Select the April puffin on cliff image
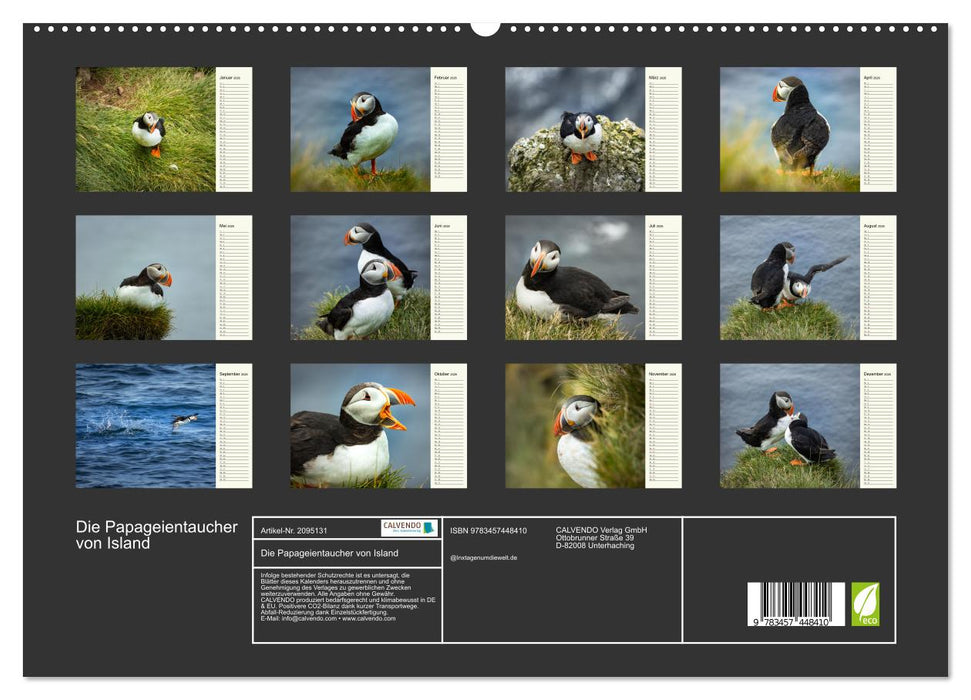Image resolution: width=971 pixels, height=700 pixels. tap(790, 130)
